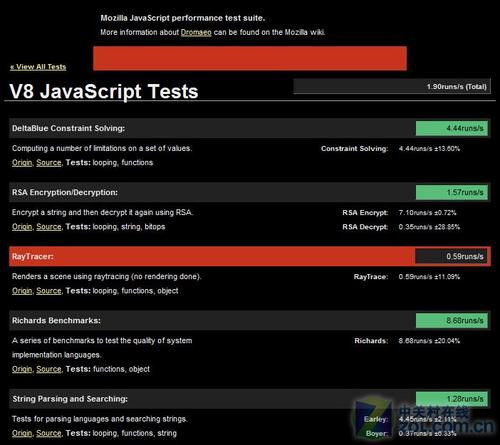Click the 8.68runs/s green result box
The image size is (500, 445).
[x=452, y=320]
